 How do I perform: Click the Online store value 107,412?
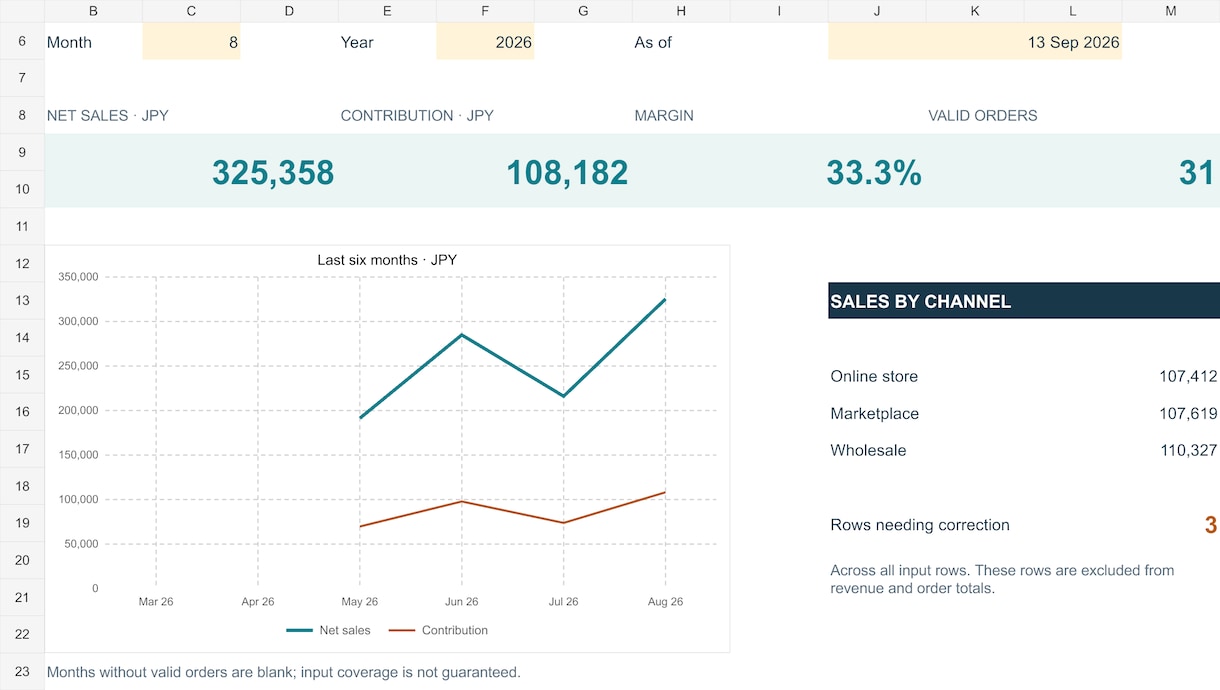[1188, 377]
